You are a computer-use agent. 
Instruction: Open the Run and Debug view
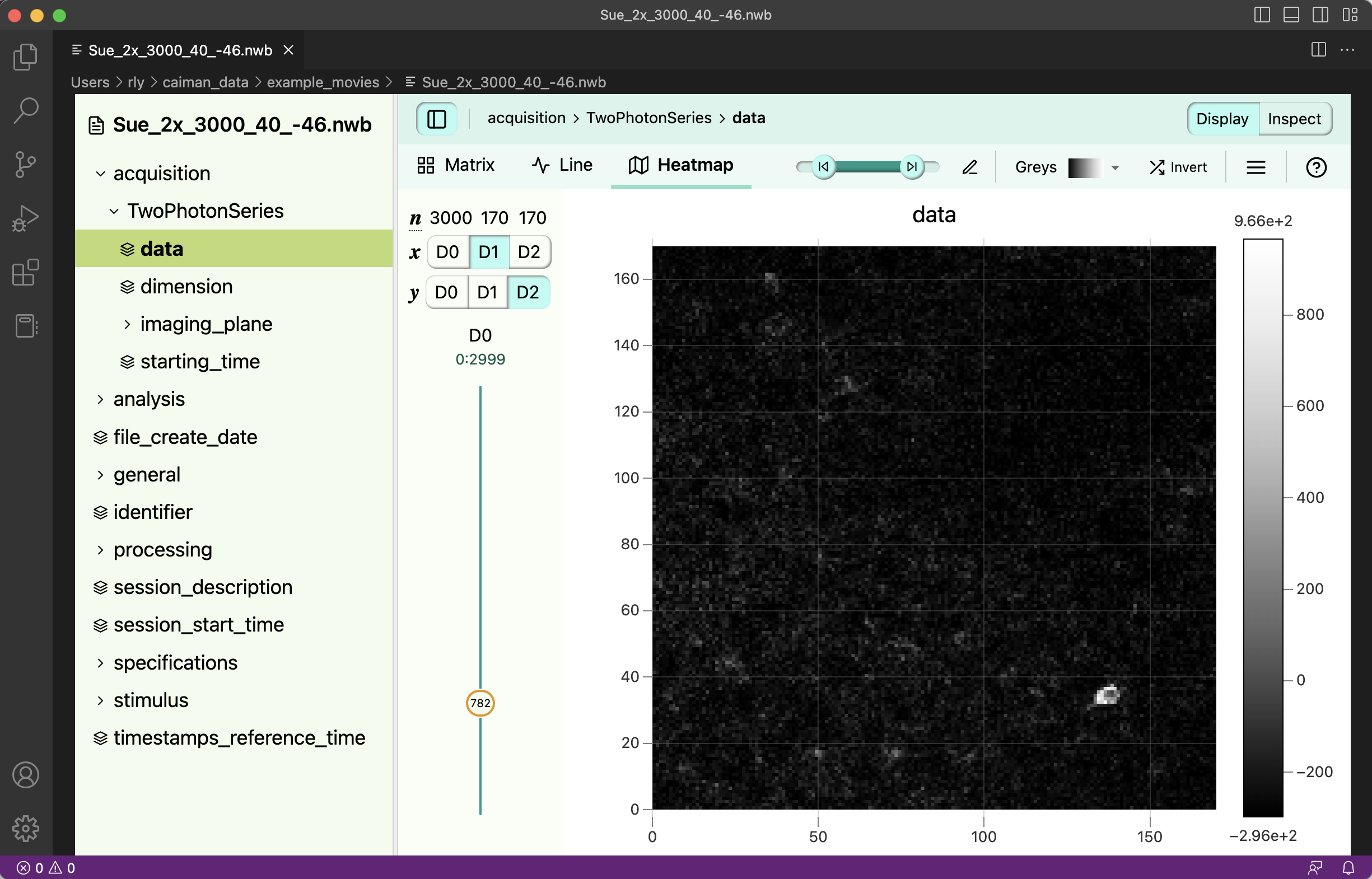(x=25, y=218)
